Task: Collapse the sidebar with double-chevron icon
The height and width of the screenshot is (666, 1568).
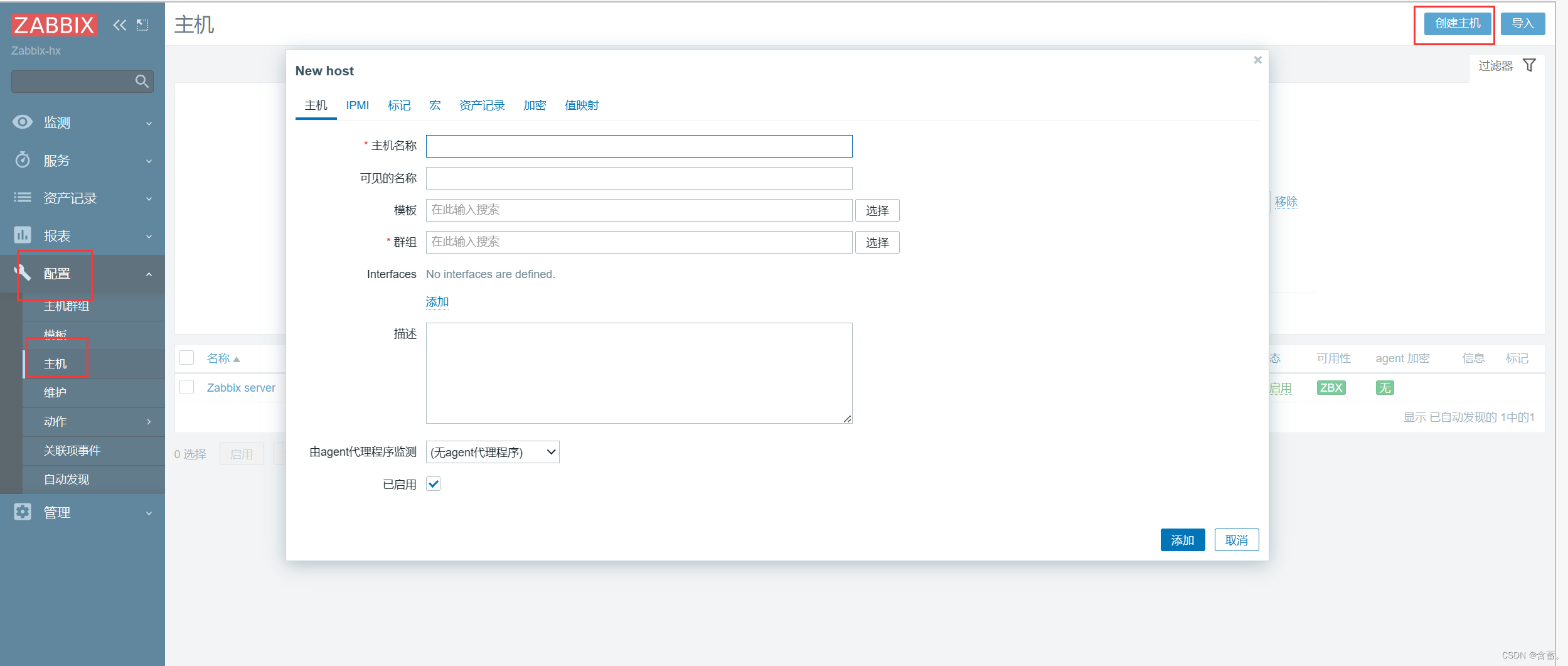Action: 119,25
